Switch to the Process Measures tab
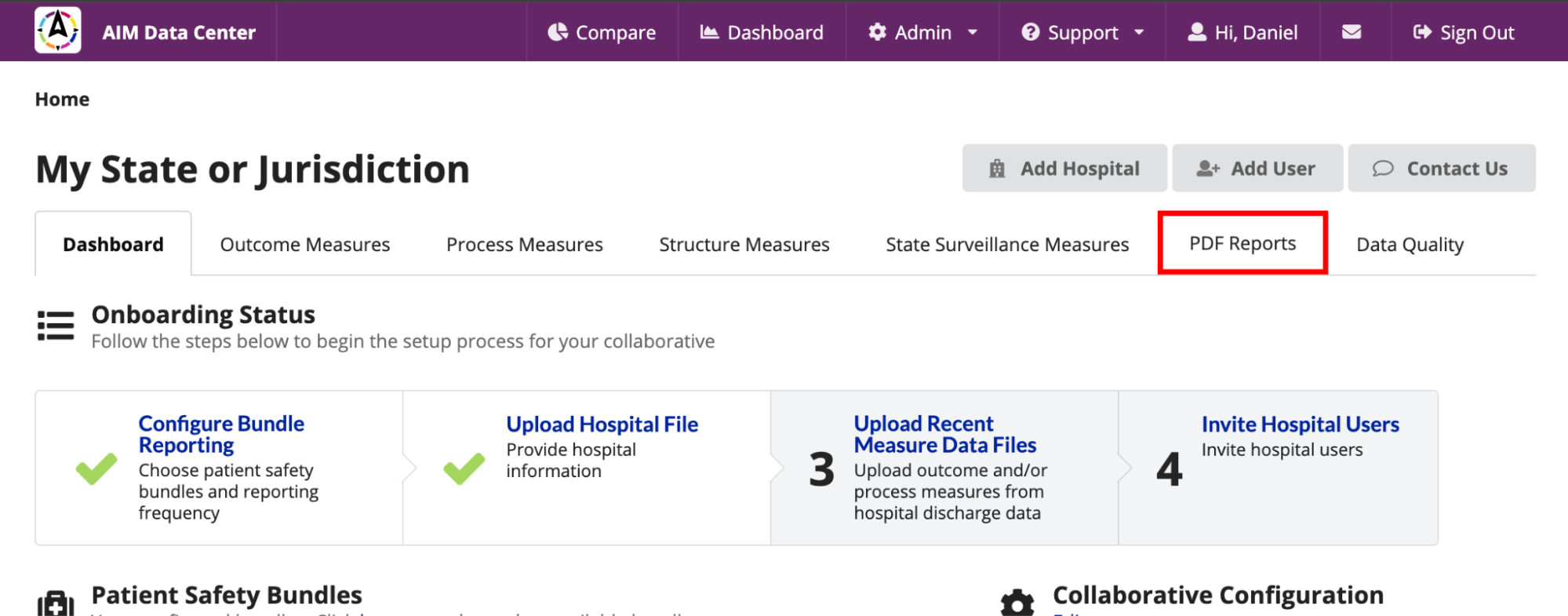Screen dimensions: 1568x616 (x=525, y=244)
